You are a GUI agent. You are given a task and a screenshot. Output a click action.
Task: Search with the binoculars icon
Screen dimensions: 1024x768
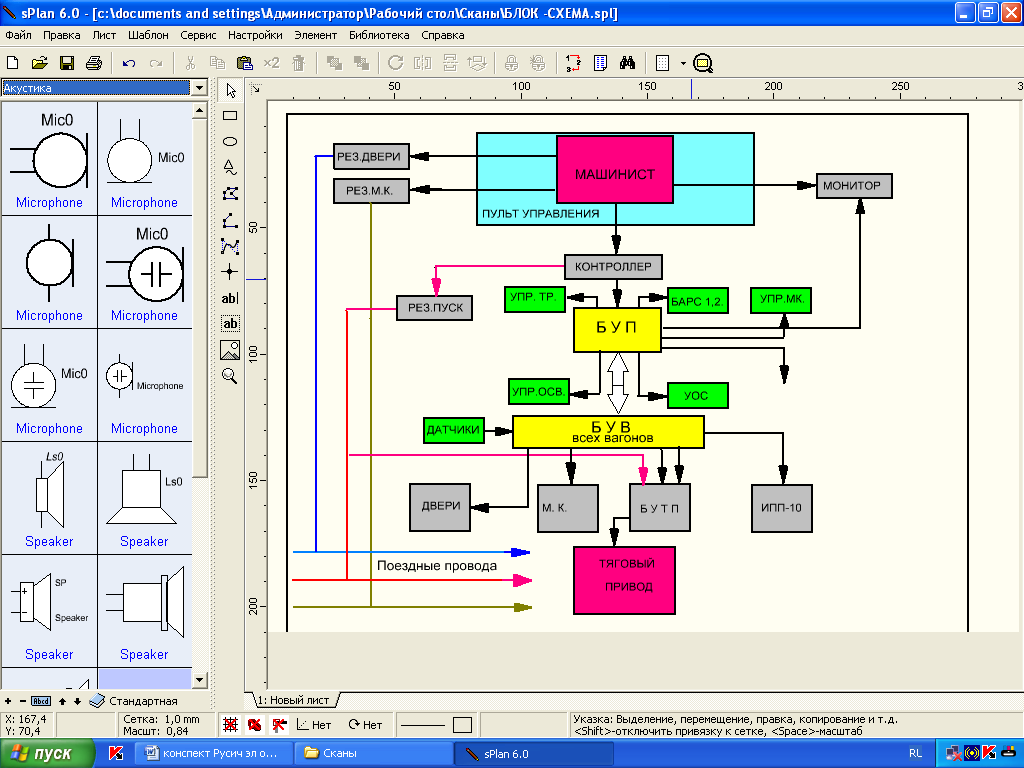628,63
